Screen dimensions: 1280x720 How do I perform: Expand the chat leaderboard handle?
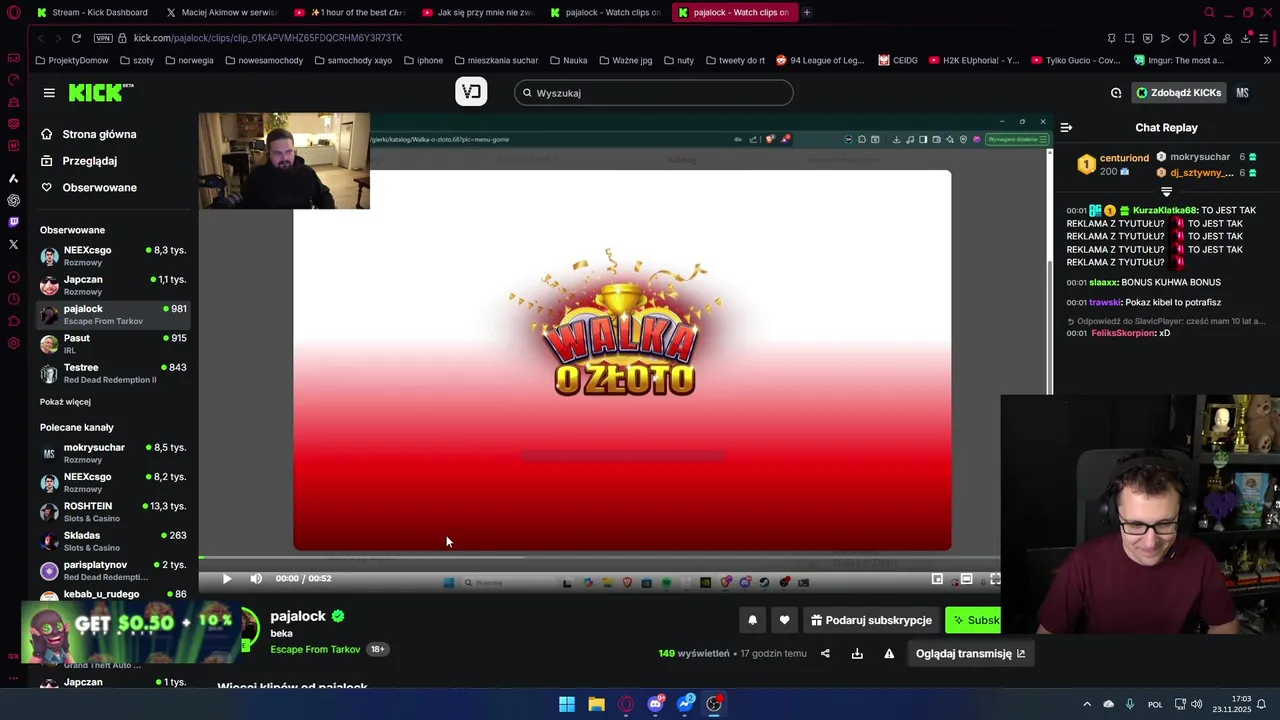pos(1166,191)
